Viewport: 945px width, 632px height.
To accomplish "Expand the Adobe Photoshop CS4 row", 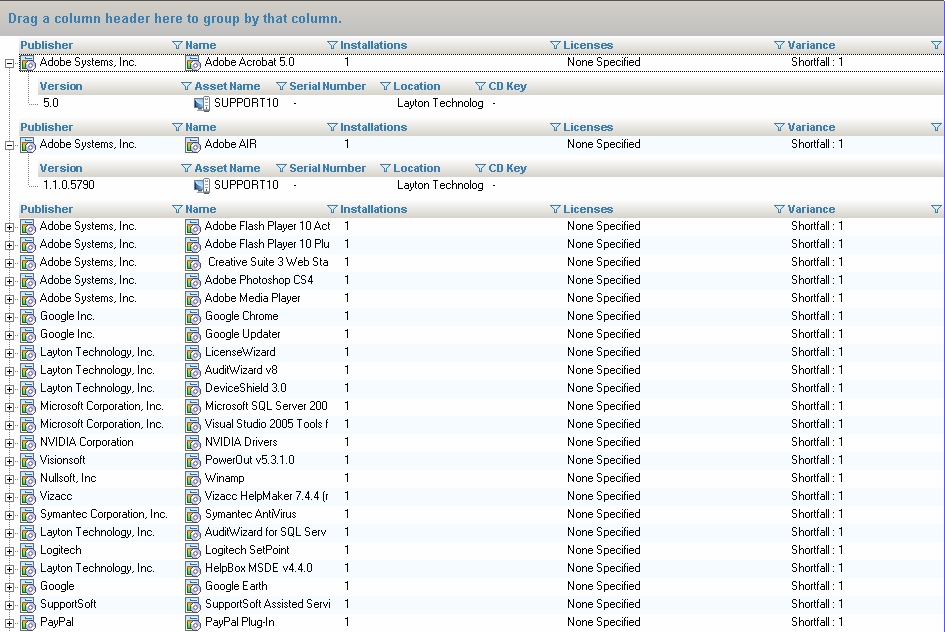I will (x=9, y=281).
